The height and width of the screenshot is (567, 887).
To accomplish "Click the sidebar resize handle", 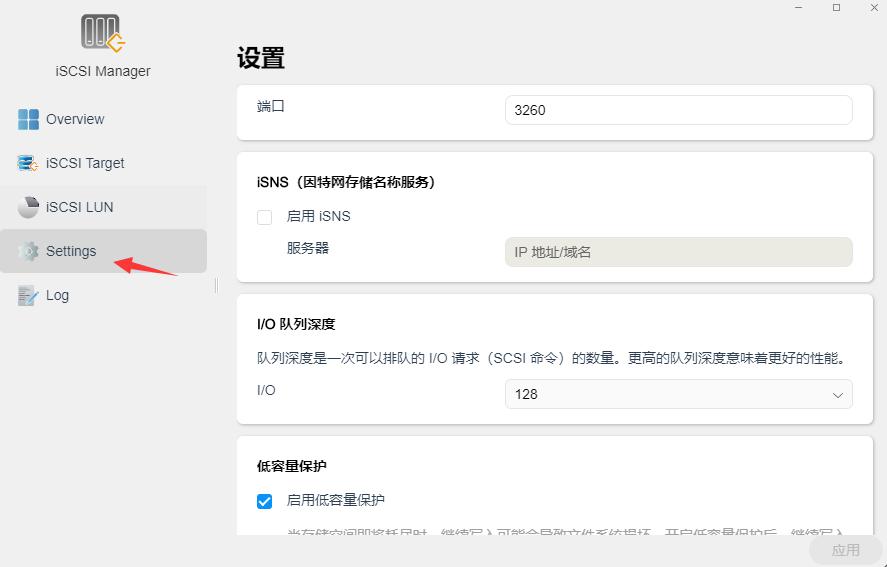I will 216,285.
